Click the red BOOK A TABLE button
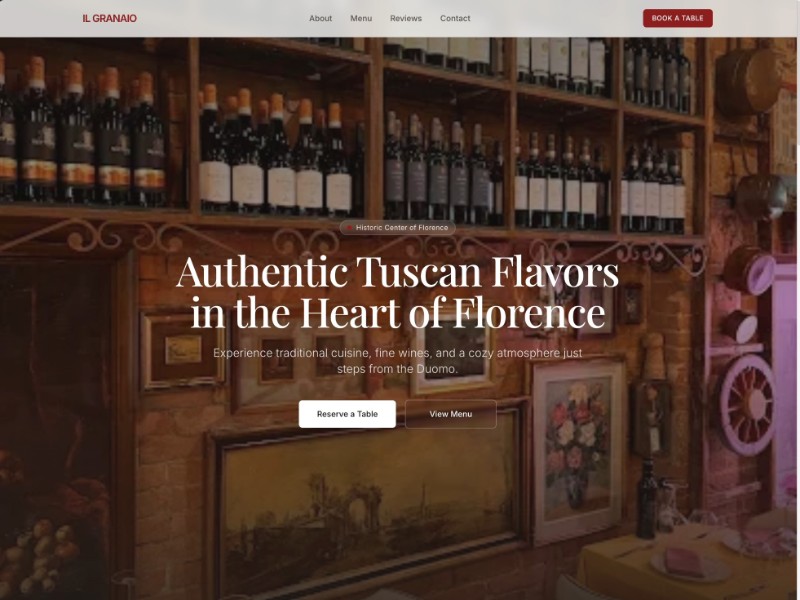The width and height of the screenshot is (800, 600). (x=678, y=18)
